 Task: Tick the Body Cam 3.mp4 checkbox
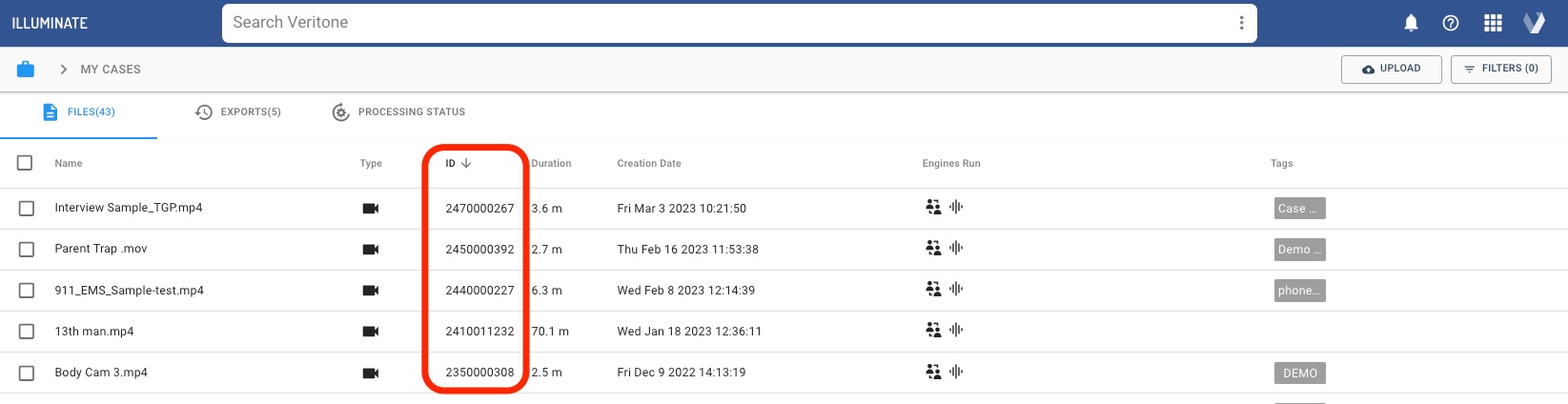pyautogui.click(x=27, y=374)
